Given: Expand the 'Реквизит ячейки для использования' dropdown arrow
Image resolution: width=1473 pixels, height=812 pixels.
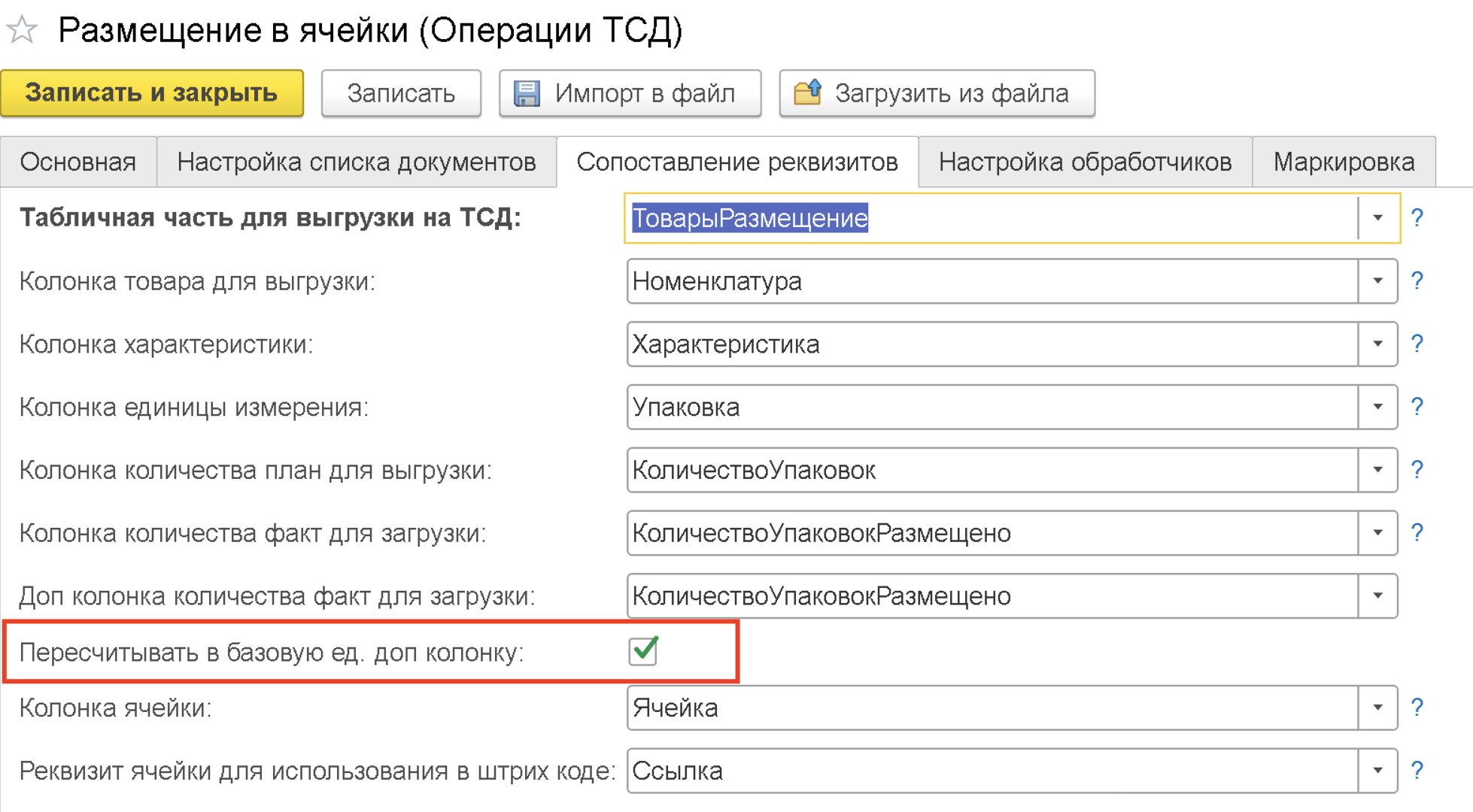Looking at the screenshot, I should click(x=1378, y=771).
